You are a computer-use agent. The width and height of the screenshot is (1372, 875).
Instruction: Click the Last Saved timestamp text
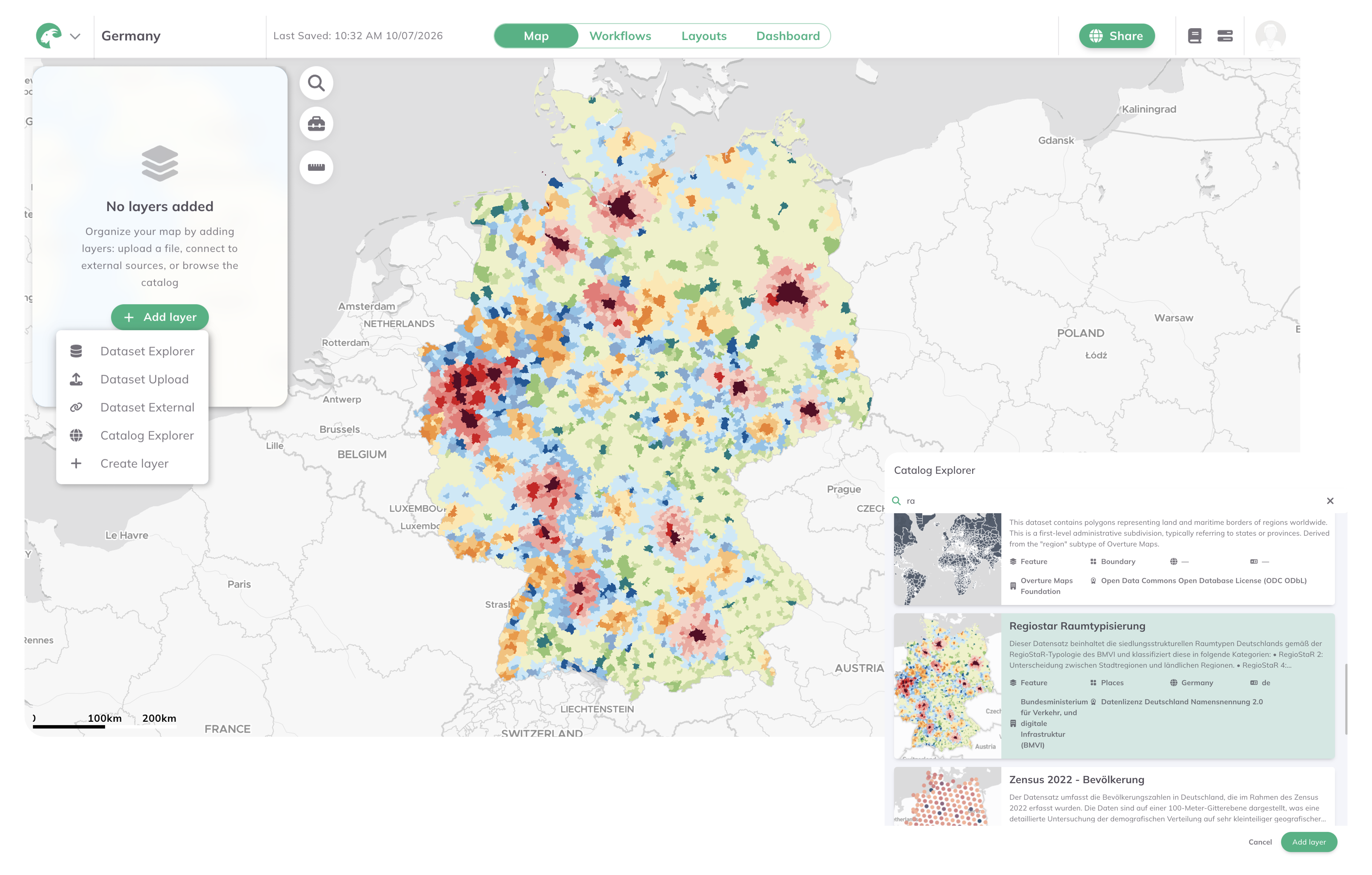(x=358, y=36)
